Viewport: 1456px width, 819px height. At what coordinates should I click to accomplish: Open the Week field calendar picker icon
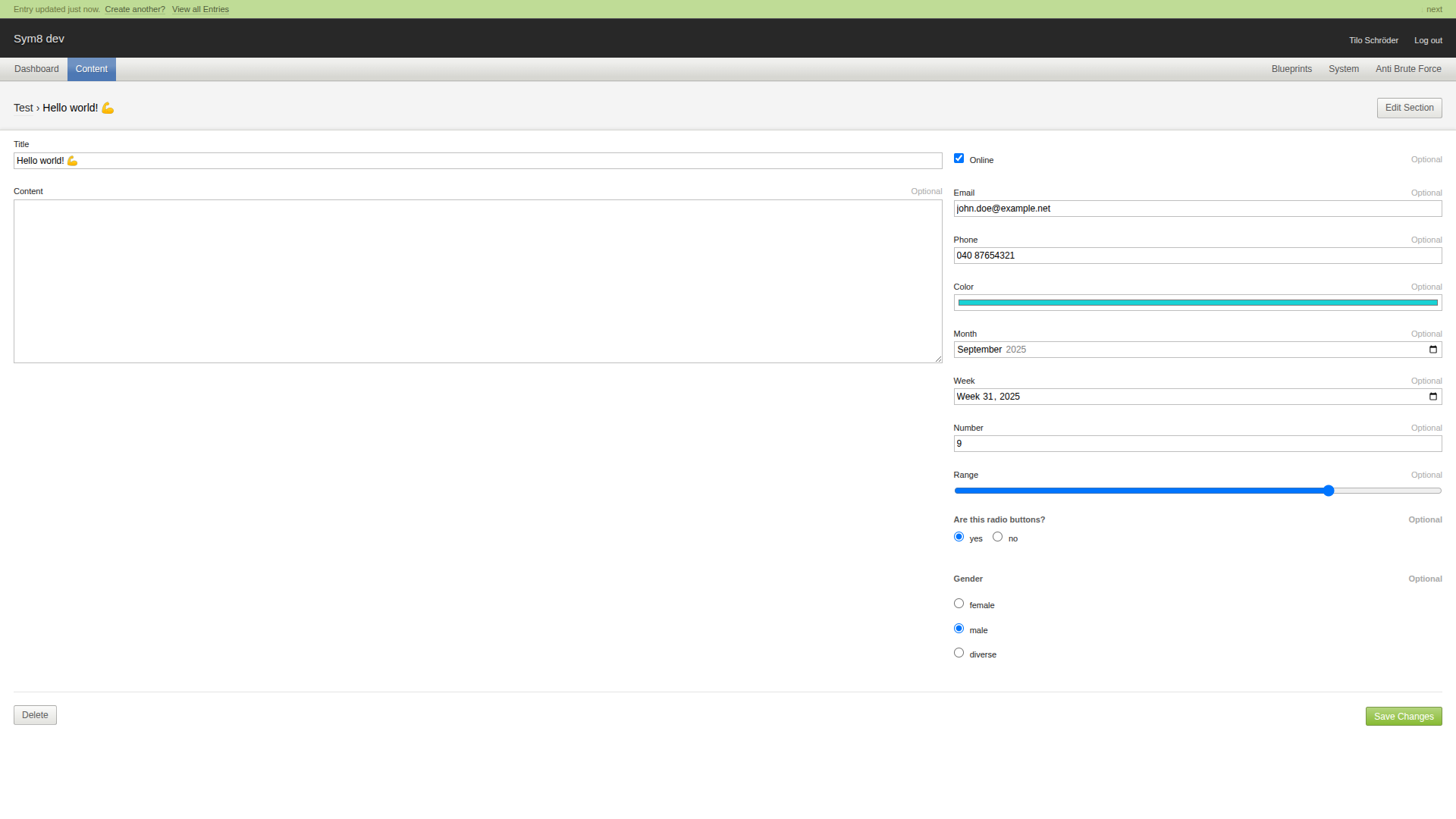coord(1432,397)
